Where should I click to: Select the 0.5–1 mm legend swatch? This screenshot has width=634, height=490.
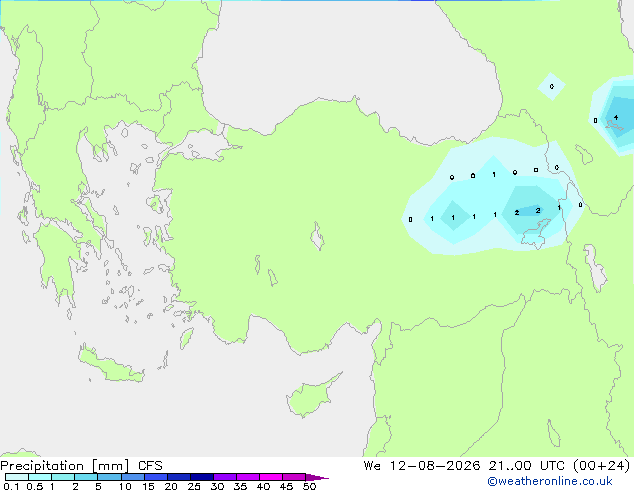point(40,477)
